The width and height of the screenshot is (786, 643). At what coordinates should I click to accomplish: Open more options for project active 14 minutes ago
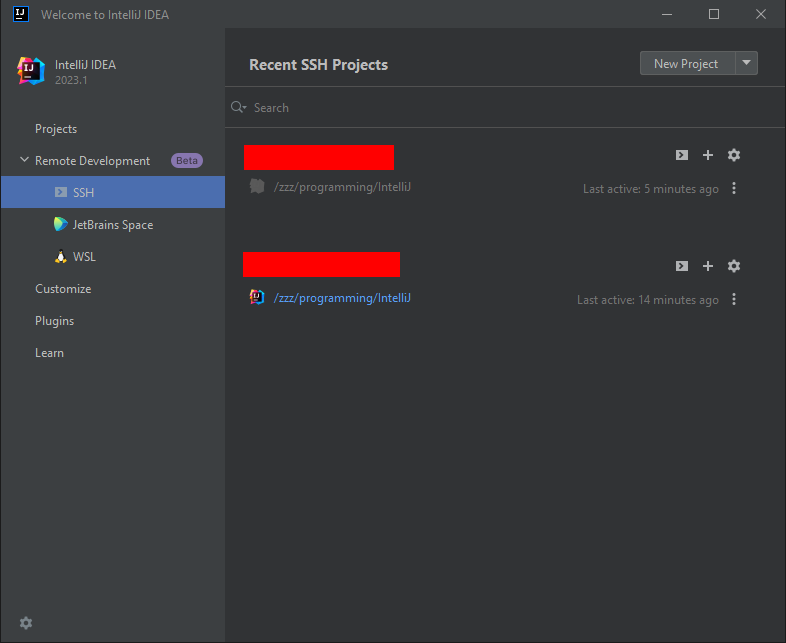pos(734,299)
